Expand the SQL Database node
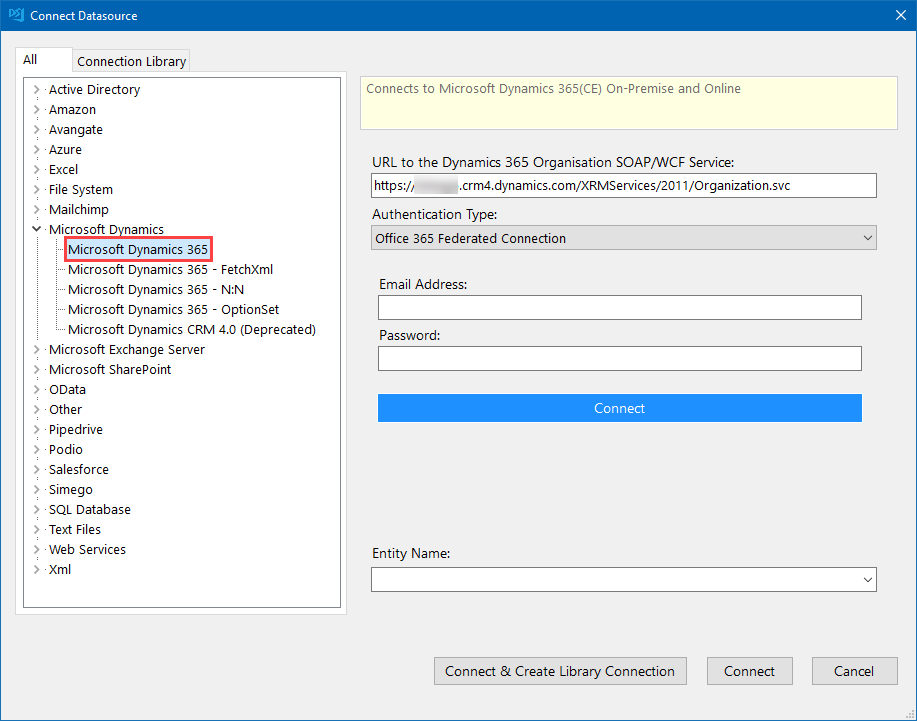 36,509
